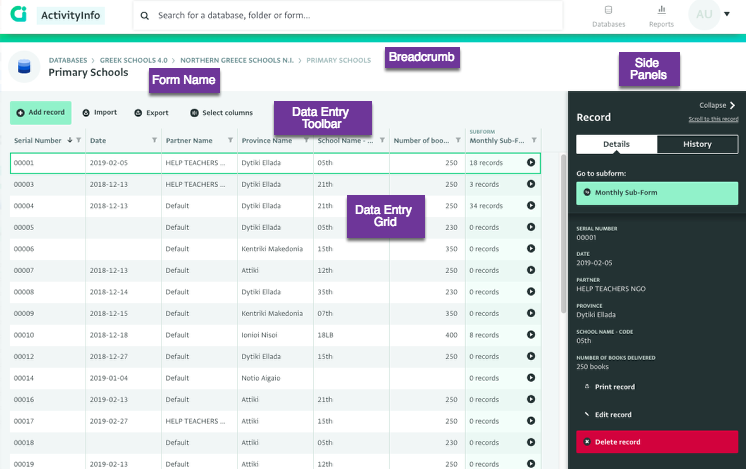The width and height of the screenshot is (746, 469).
Task: Open subform arrow for record 00010
Action: (531, 334)
